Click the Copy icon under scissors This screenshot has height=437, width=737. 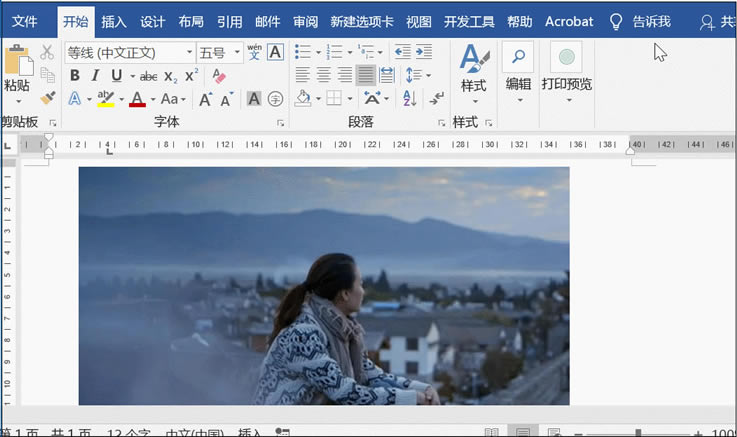47,75
